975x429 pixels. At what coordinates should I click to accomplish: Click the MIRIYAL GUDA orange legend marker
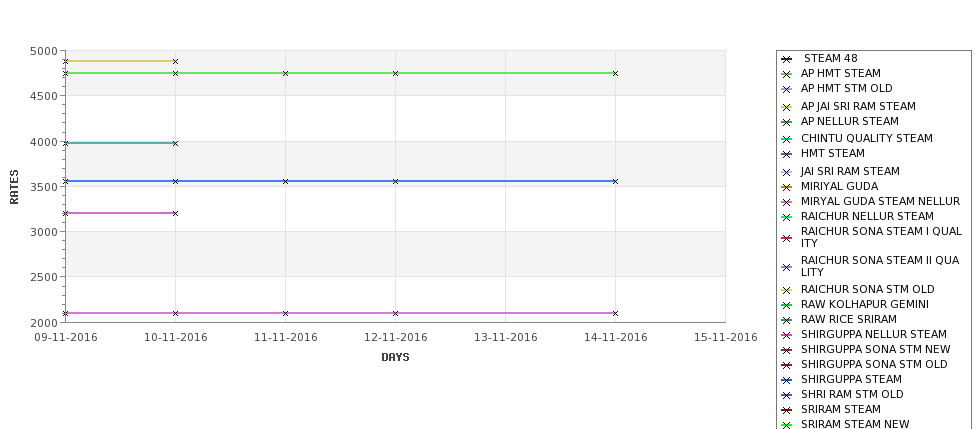pos(787,187)
